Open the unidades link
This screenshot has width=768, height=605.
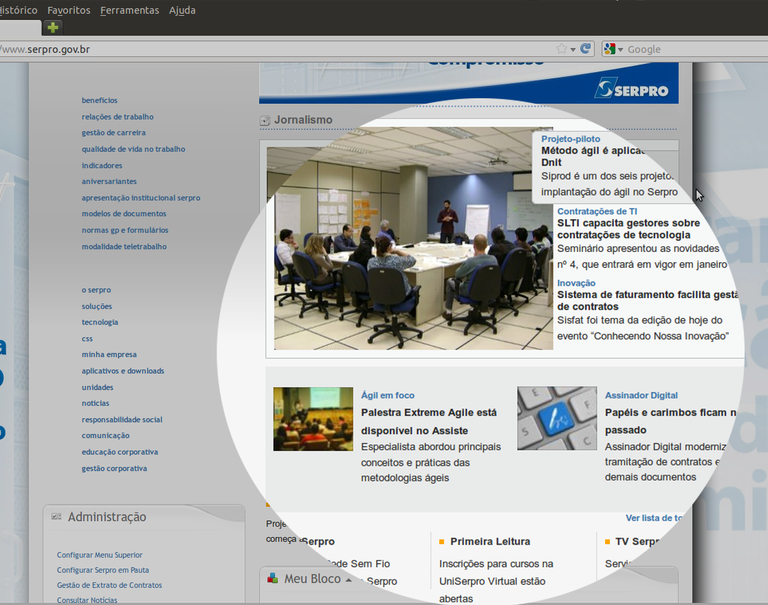(x=97, y=387)
